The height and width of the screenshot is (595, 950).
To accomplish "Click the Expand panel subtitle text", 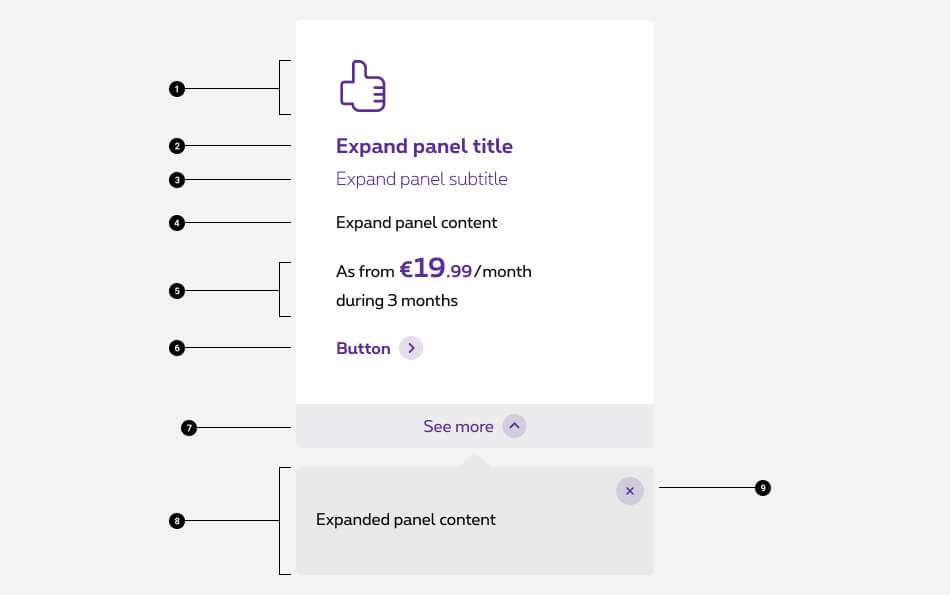I will pyautogui.click(x=422, y=179).
